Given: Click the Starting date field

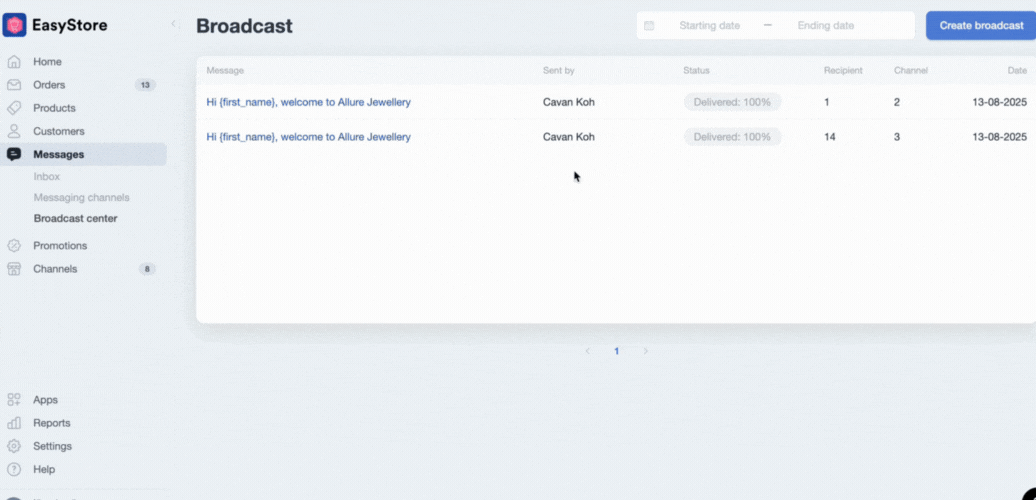Looking at the screenshot, I should [709, 25].
